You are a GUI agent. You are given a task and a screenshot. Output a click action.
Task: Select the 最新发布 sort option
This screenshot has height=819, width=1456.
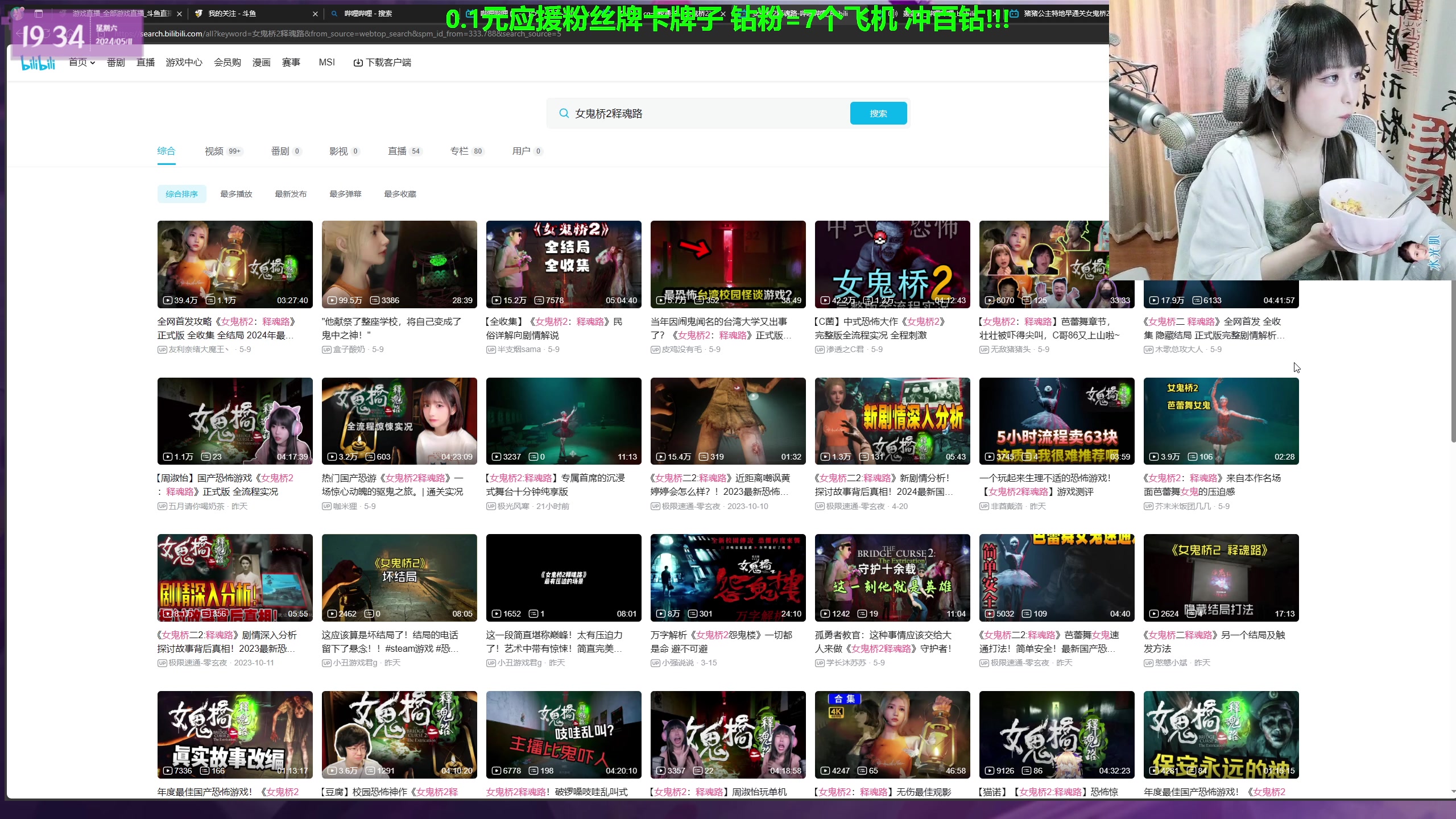pos(291,194)
